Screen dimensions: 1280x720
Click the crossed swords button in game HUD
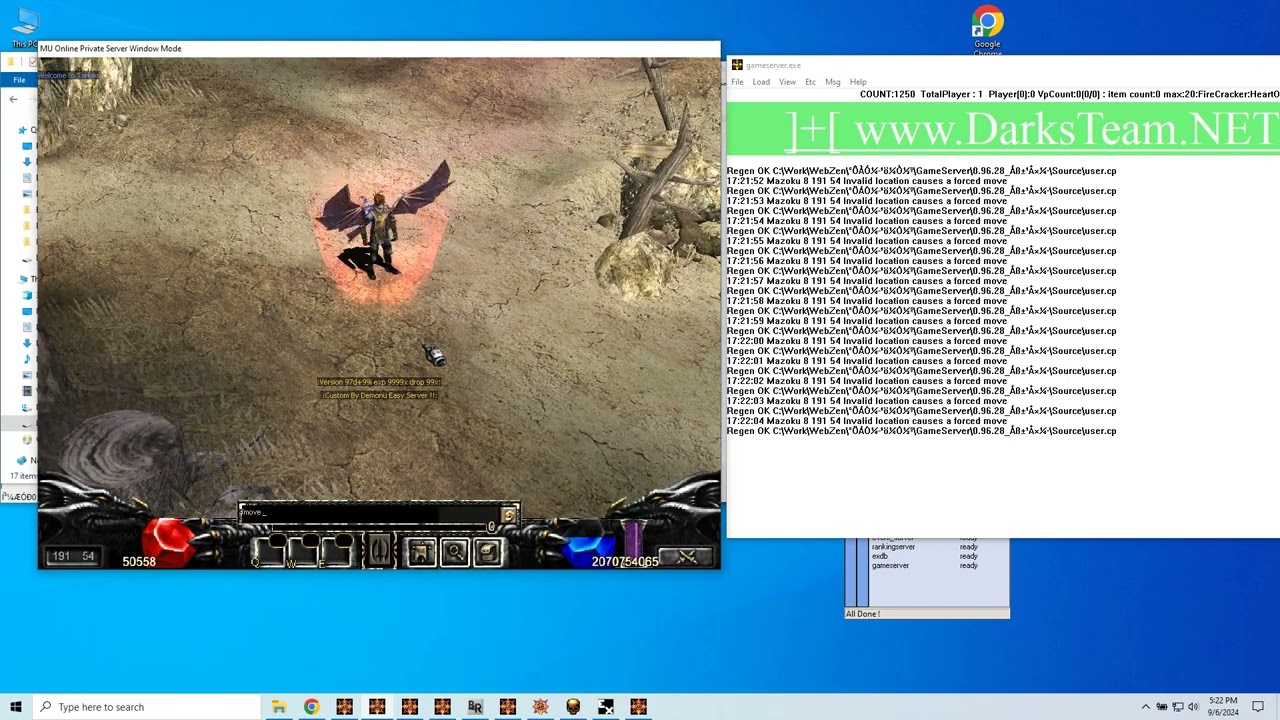(x=686, y=556)
